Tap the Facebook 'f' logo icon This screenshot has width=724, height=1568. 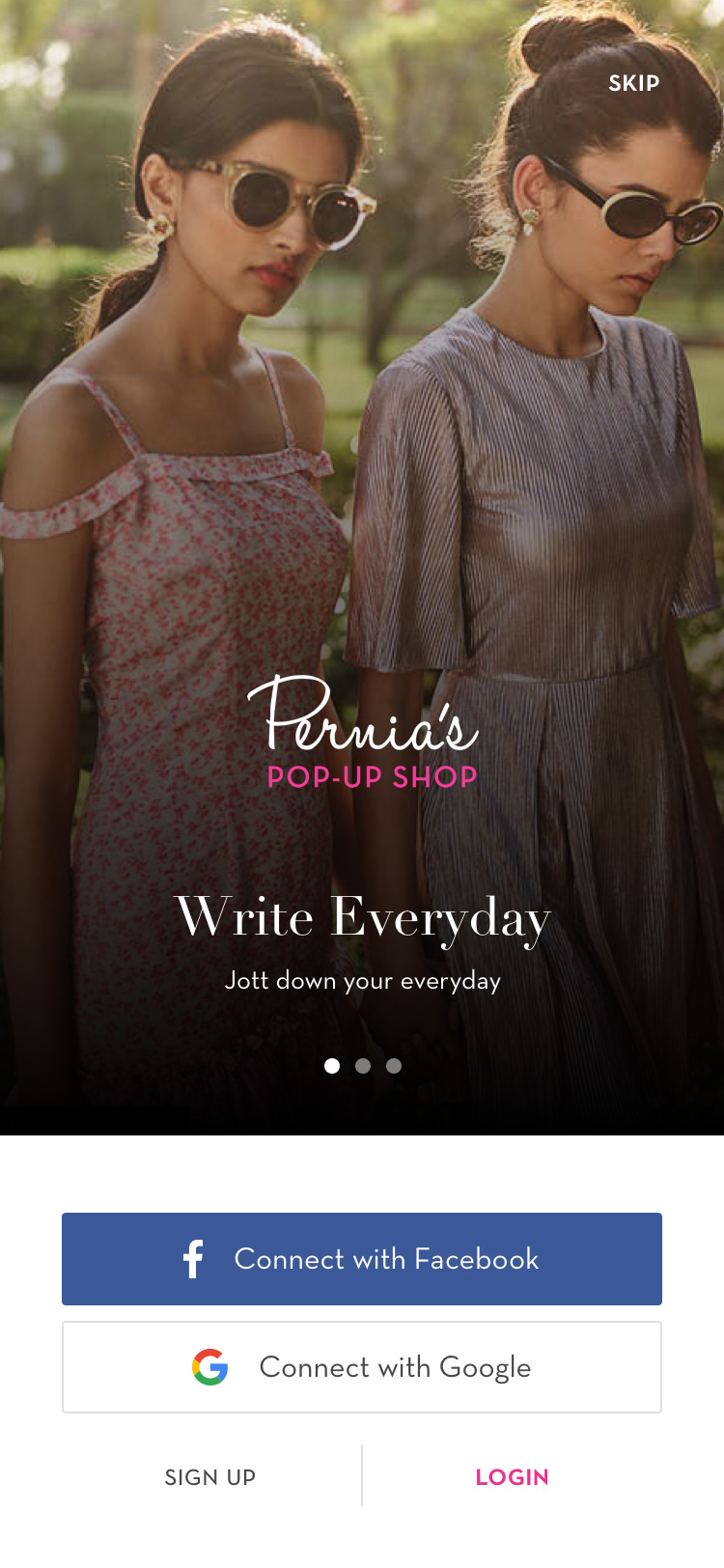(193, 1259)
